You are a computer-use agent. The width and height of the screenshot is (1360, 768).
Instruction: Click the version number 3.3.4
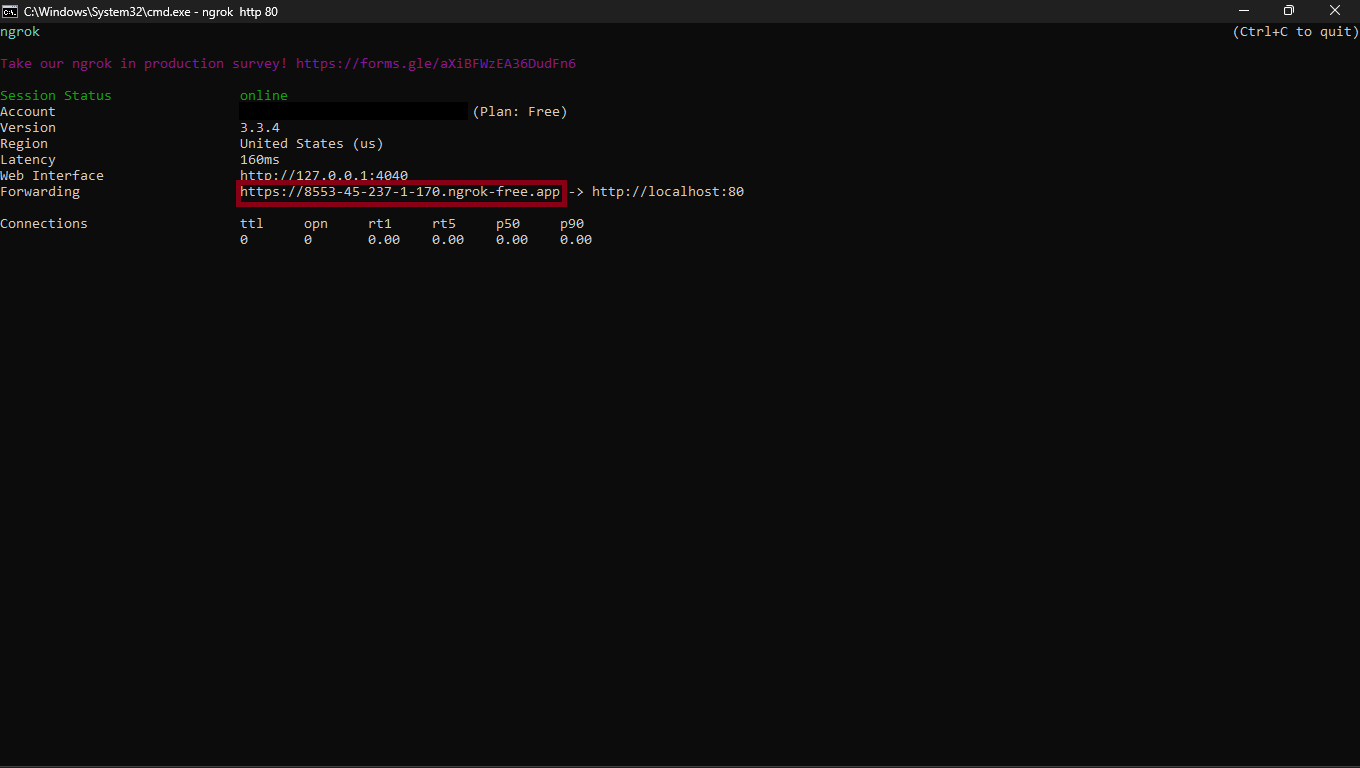260,128
